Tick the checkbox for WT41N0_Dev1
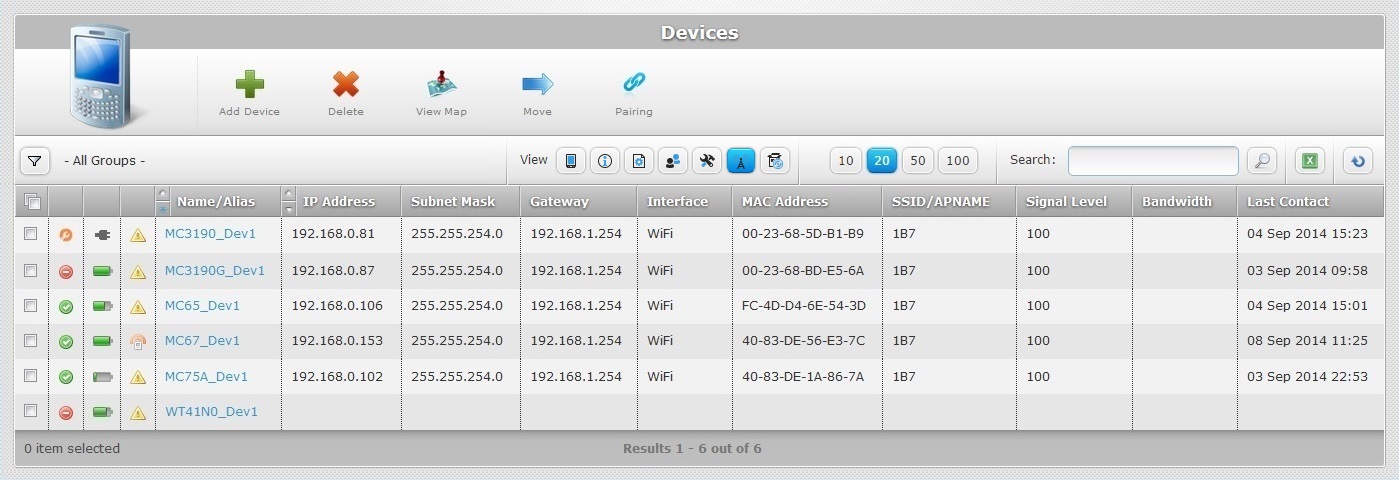The height and width of the screenshot is (480, 1400). (x=31, y=410)
